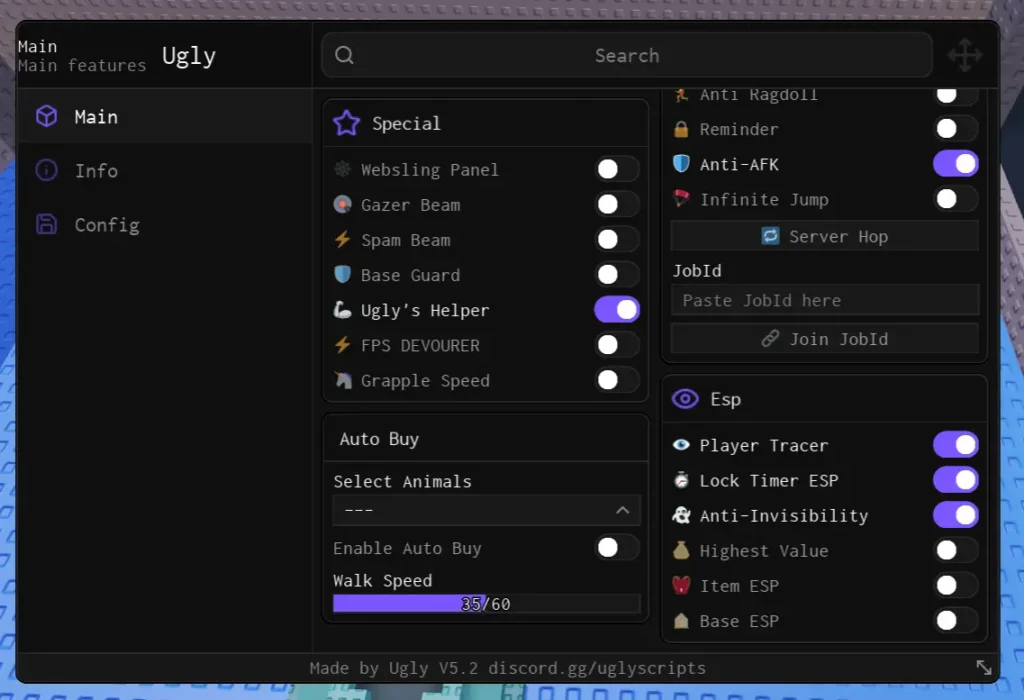Image resolution: width=1024 pixels, height=700 pixels.
Task: Click the search magnifier icon
Action: click(344, 55)
